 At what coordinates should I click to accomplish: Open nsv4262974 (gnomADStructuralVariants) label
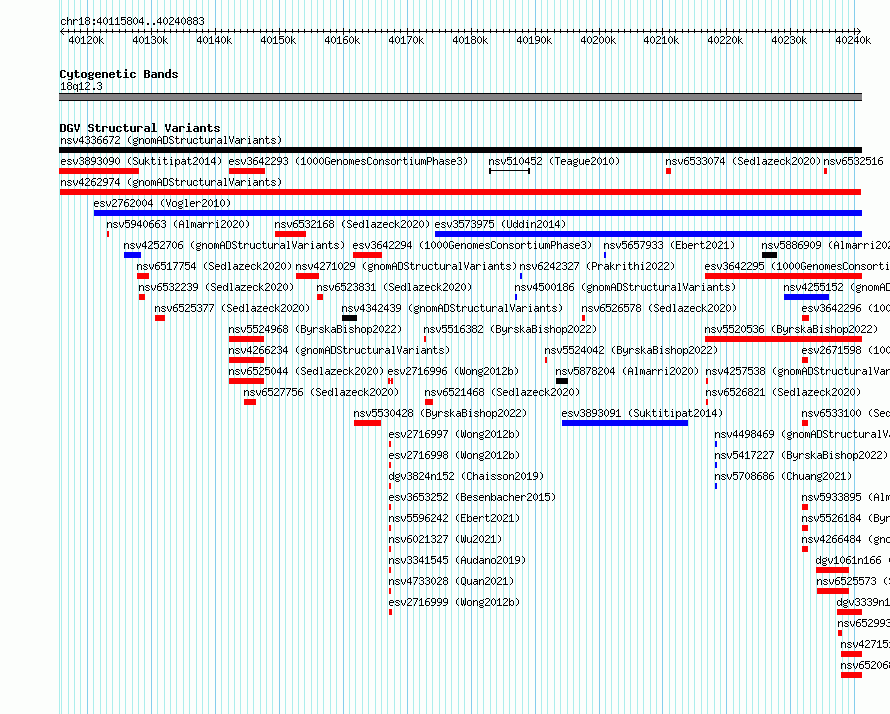tap(171, 182)
